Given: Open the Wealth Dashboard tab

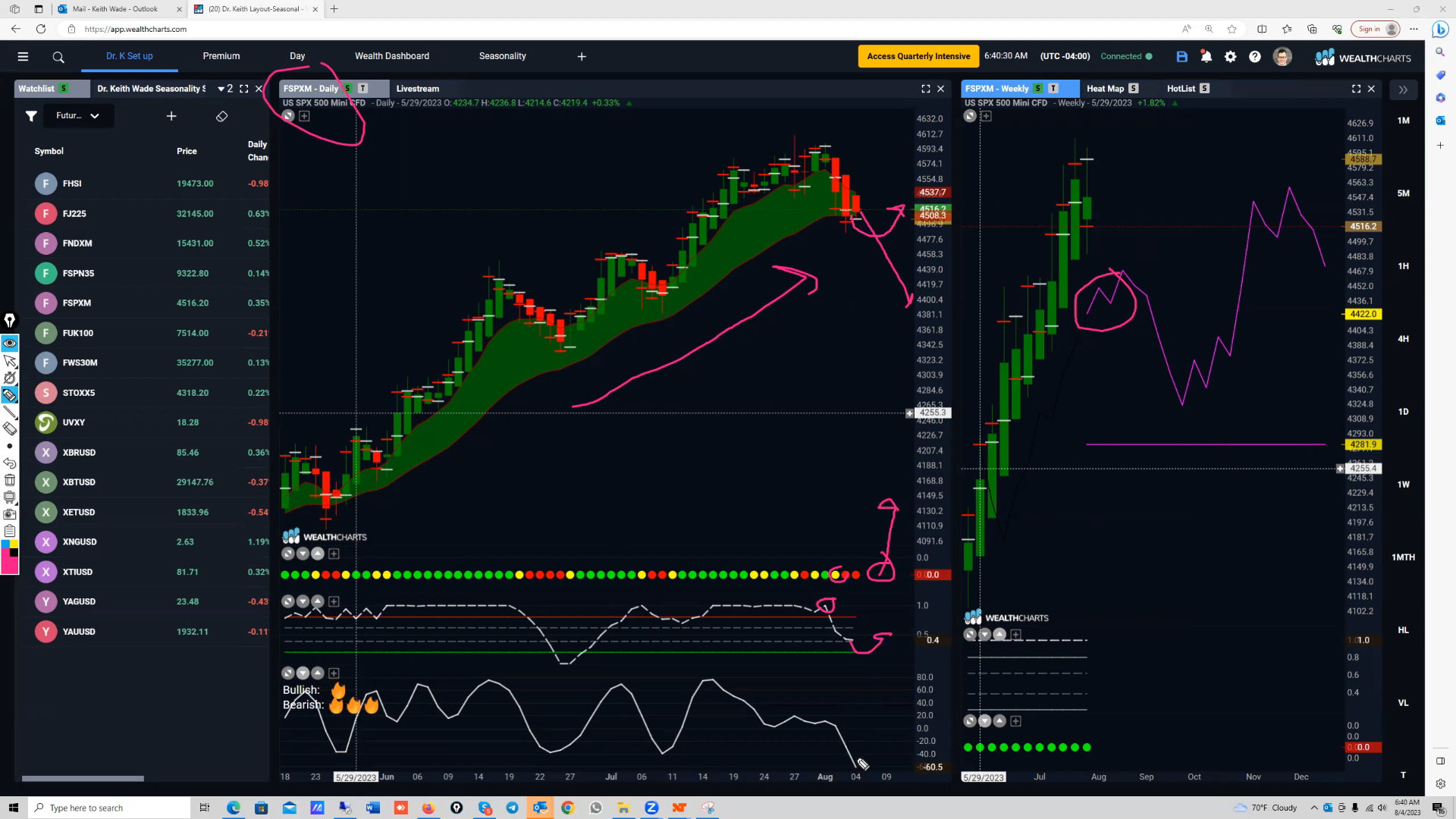Looking at the screenshot, I should (x=392, y=56).
